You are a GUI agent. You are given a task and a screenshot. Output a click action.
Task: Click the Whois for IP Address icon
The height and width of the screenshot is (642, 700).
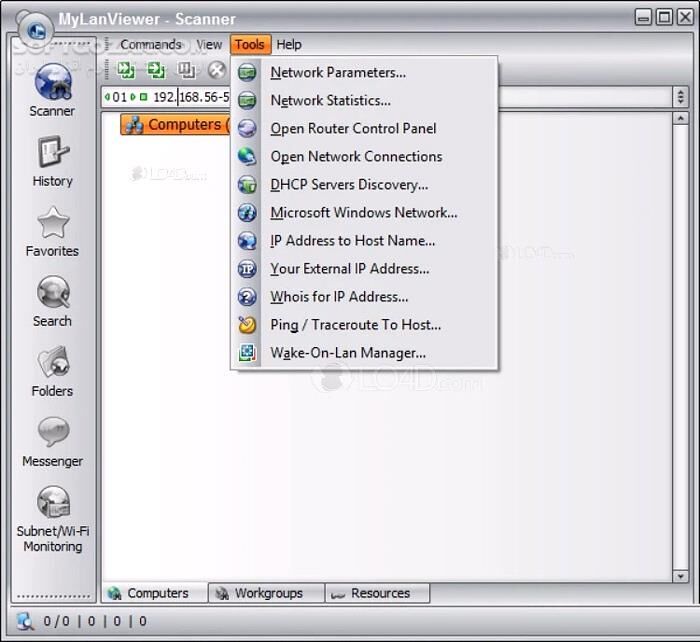247,297
